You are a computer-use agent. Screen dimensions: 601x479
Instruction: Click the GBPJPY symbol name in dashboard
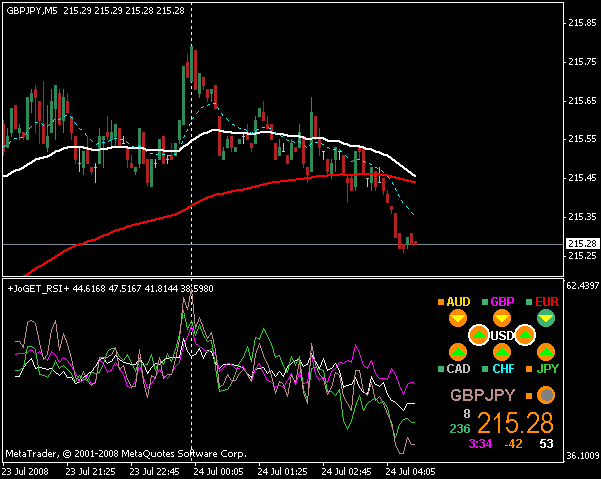pyautogui.click(x=482, y=395)
